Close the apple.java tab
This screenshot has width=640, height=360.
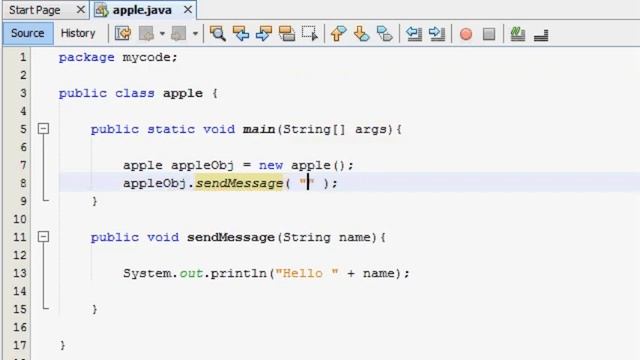pos(188,9)
